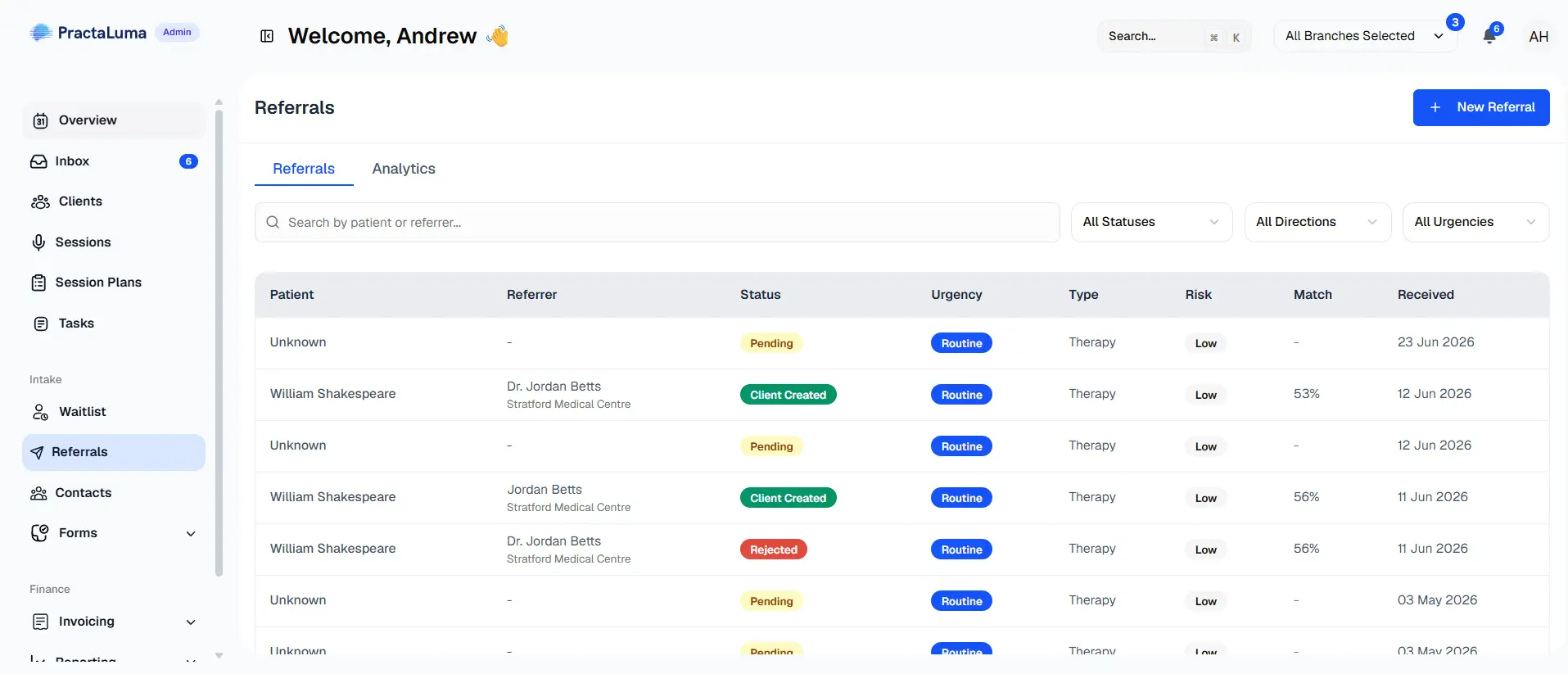Click the Session Plans clipboard icon
The image size is (1568, 674).
pyautogui.click(x=38, y=283)
